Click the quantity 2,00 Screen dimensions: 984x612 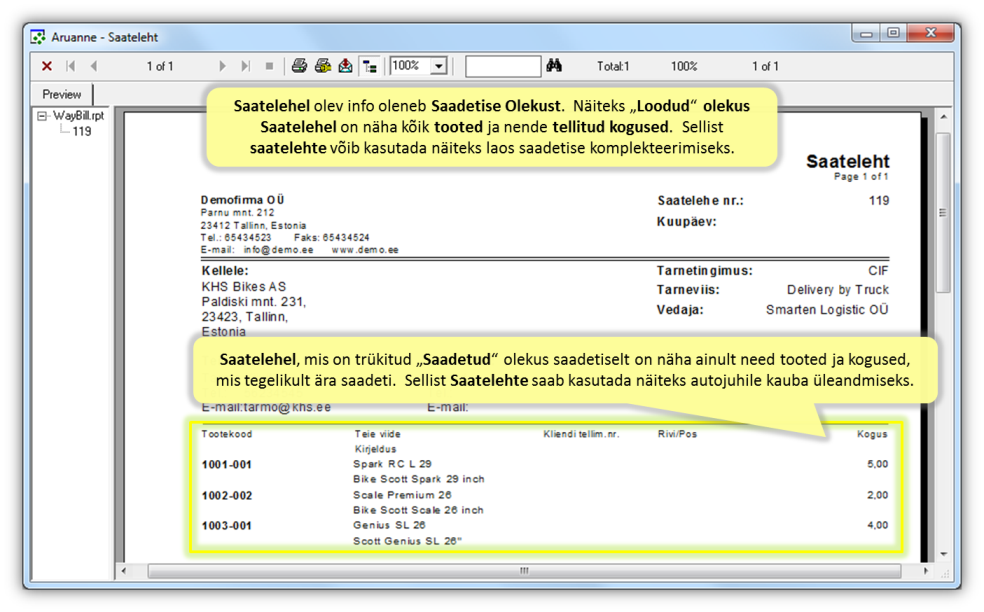click(x=877, y=495)
